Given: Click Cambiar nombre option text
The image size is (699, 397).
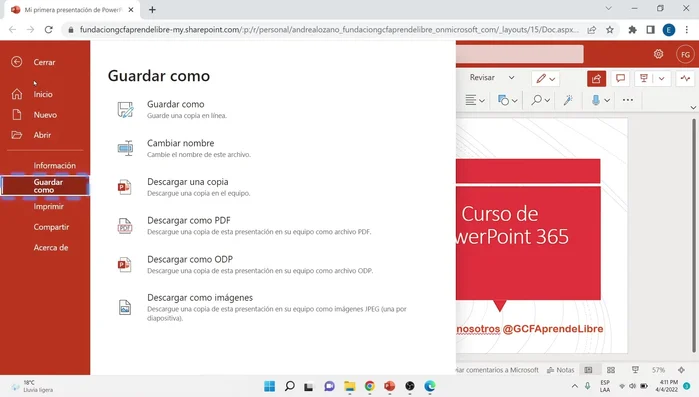Looking at the screenshot, I should 181,143.
